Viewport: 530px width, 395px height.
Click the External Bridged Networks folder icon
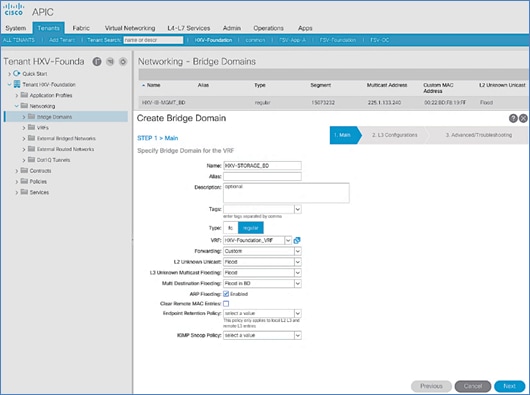click(x=31, y=138)
